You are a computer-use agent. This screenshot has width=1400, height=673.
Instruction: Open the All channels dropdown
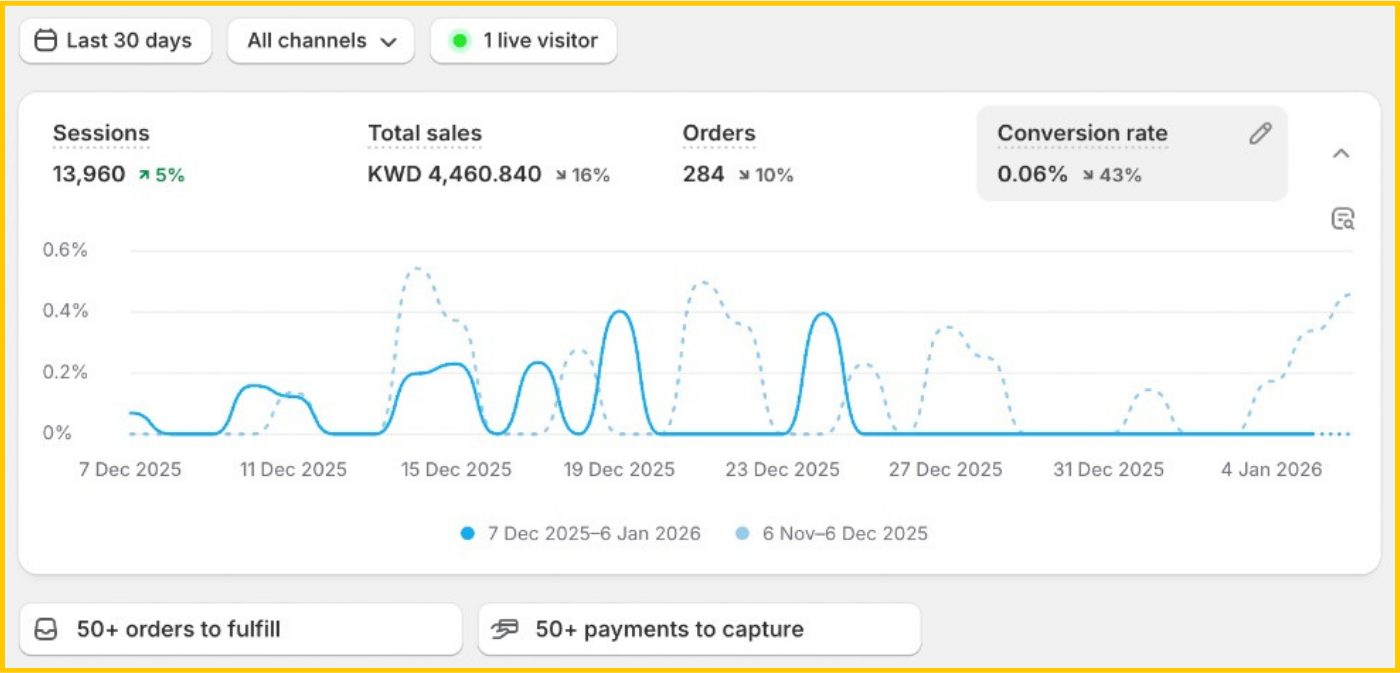[x=321, y=41]
